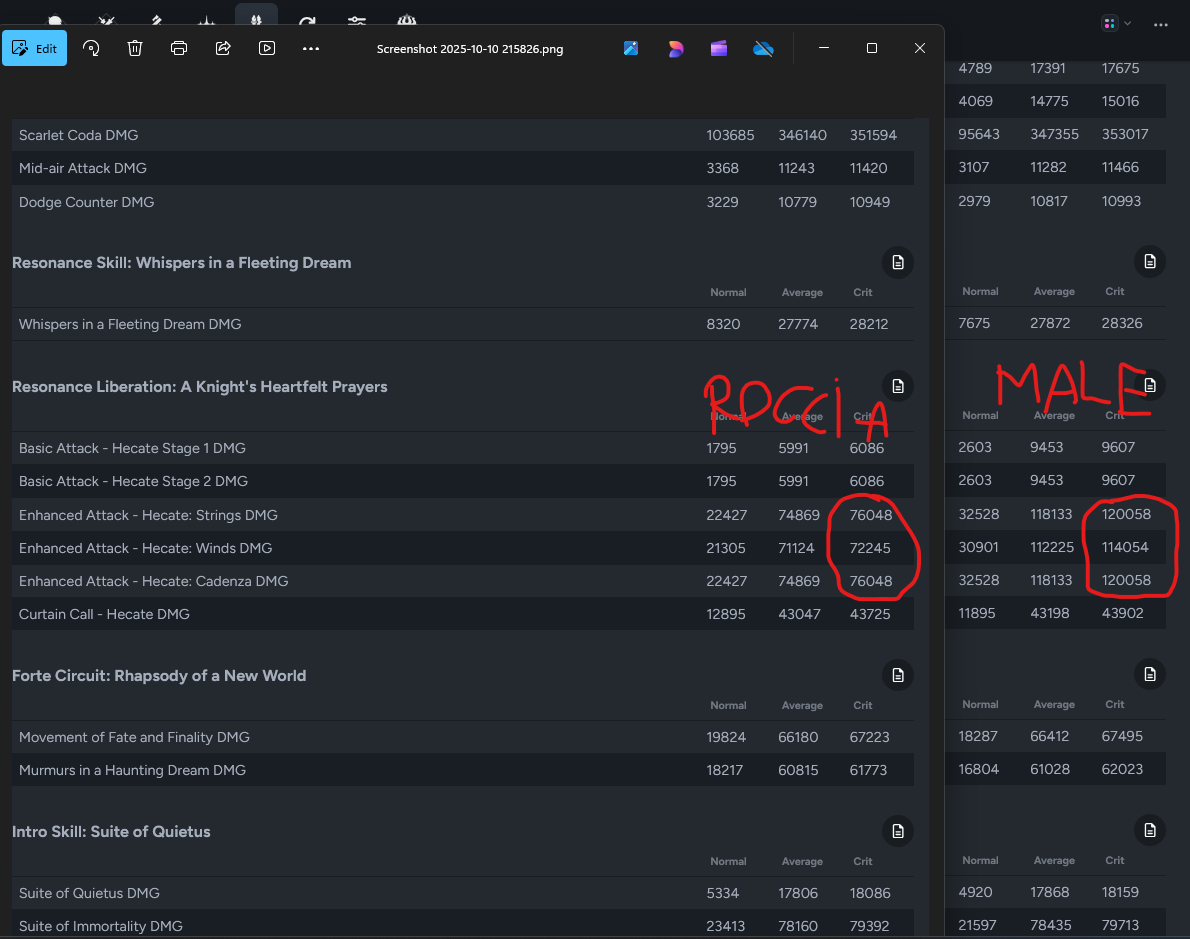Share the screenshot file
The width and height of the screenshot is (1190, 939).
click(223, 48)
